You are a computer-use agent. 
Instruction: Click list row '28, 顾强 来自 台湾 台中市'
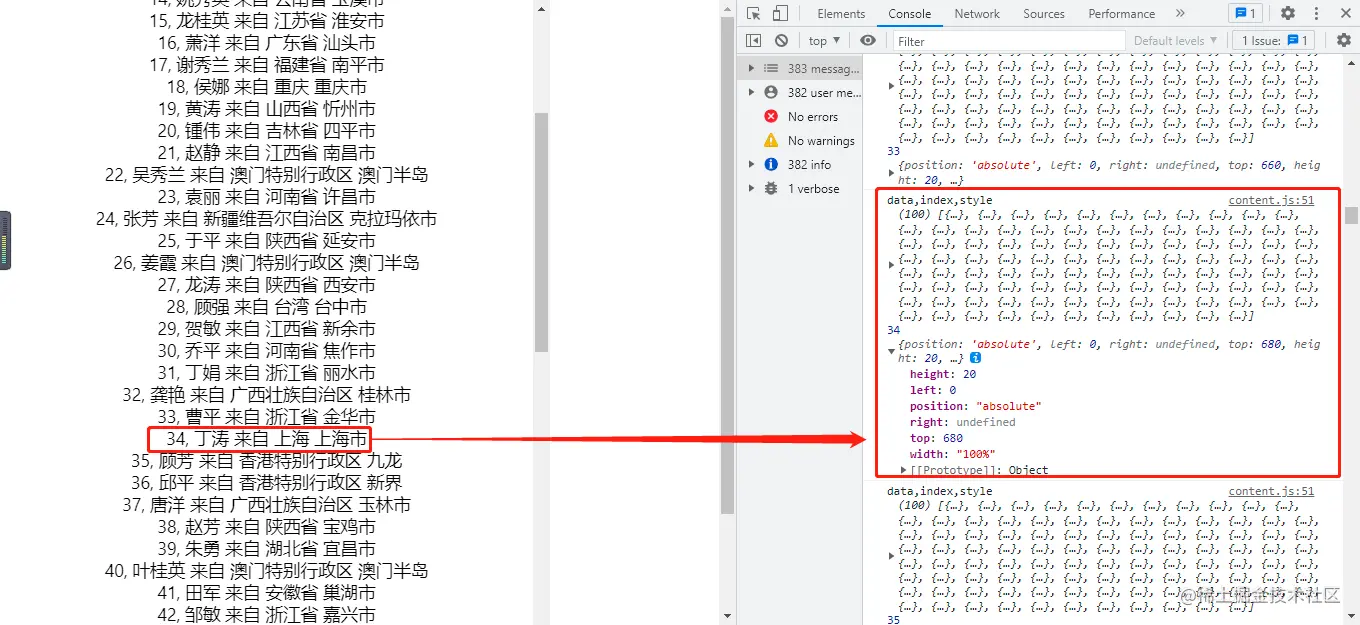tap(267, 307)
